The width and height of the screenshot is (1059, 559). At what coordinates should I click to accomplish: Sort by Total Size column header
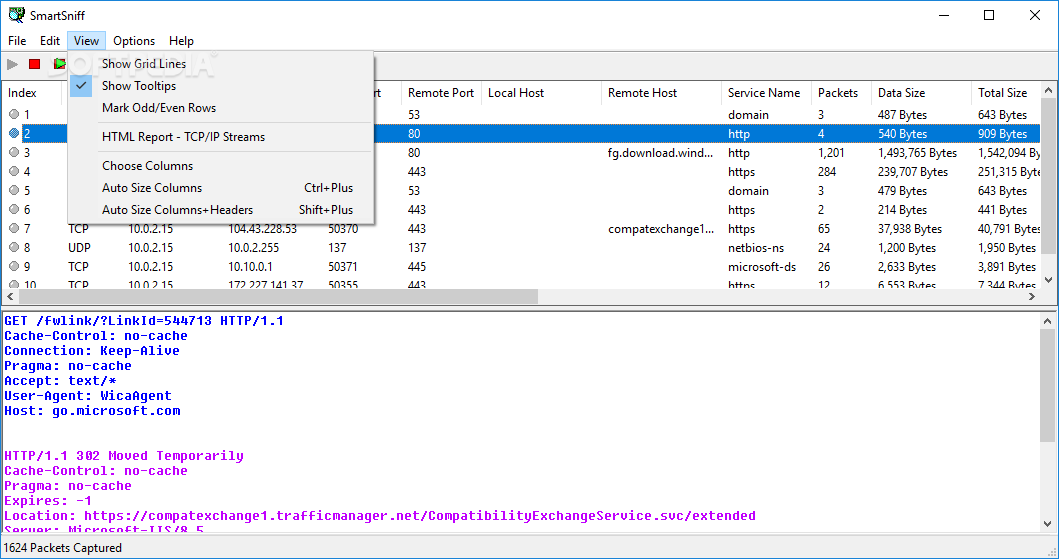coord(1006,92)
